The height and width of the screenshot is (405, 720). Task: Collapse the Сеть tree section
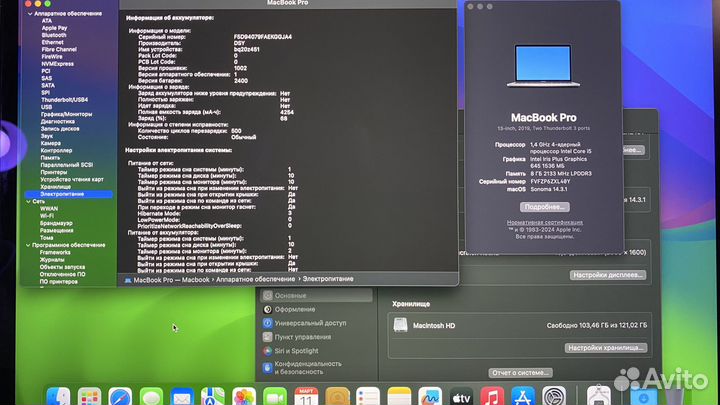pos(28,202)
